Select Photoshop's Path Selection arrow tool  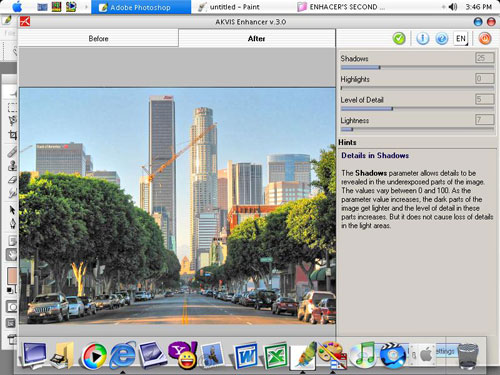(x=12, y=210)
